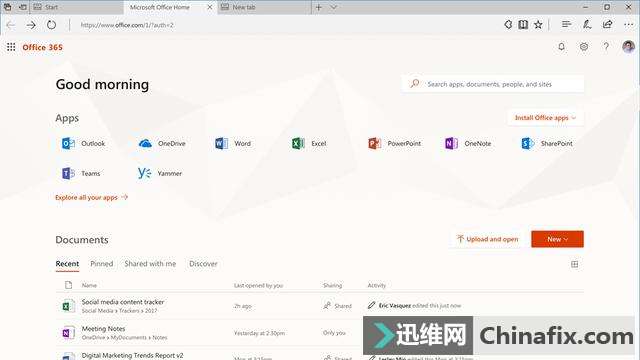Viewport: 640px width, 360px height.
Task: Launch Excel app
Action: 309,143
